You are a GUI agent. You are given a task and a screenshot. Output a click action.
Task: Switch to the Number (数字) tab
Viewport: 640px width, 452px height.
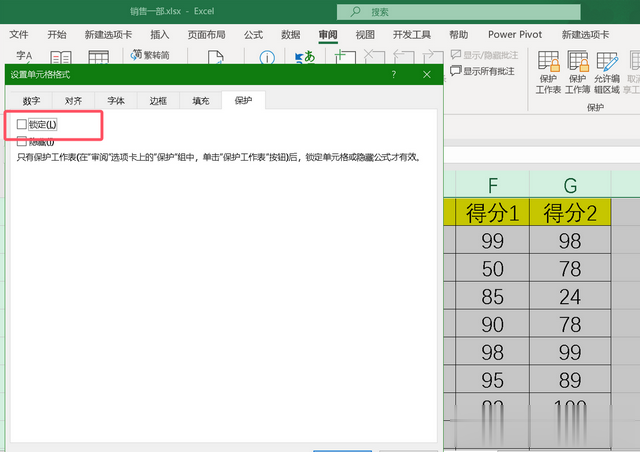click(31, 101)
